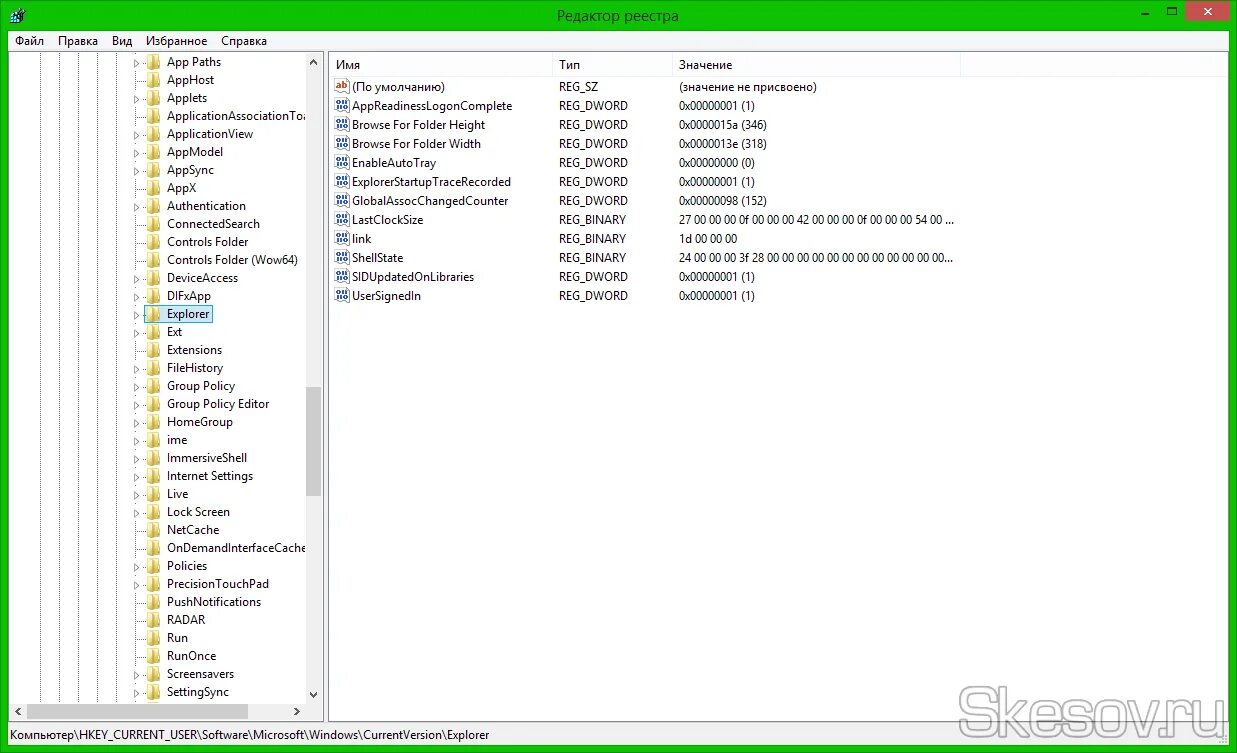Sort values with the Имя column header
Viewport: 1237px width, 753px height.
(x=440, y=64)
